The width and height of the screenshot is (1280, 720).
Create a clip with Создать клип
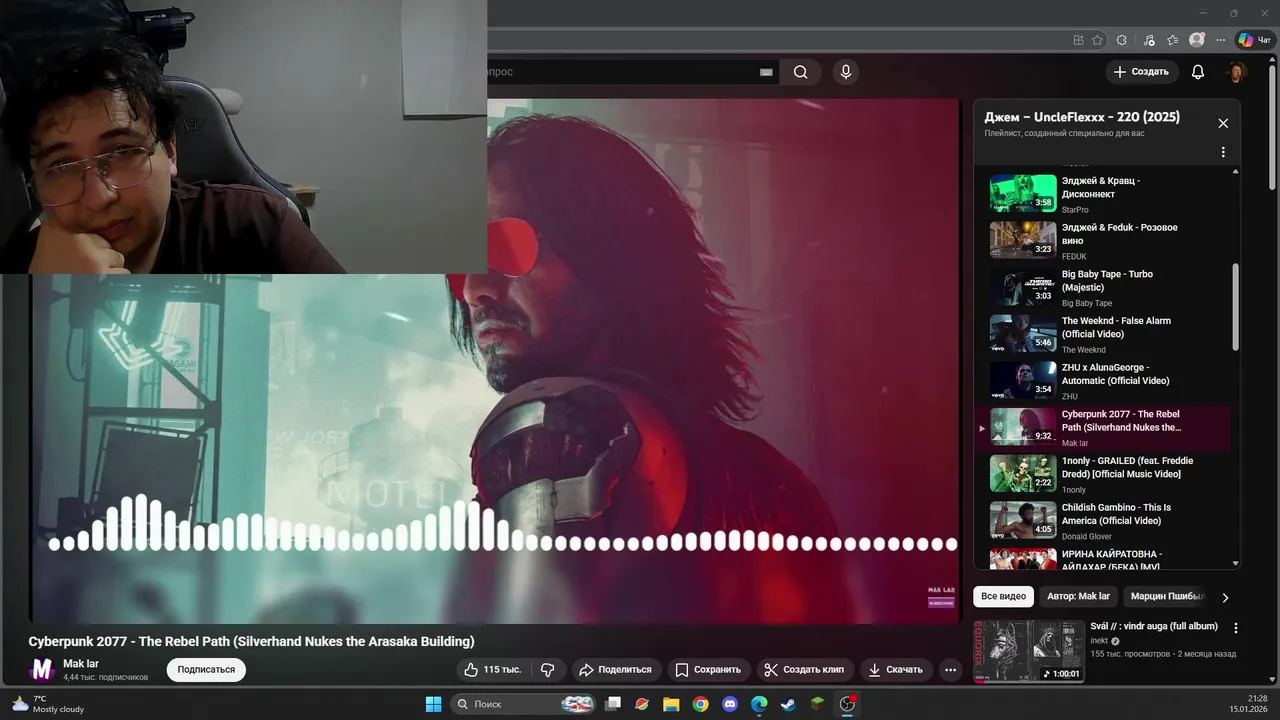pyautogui.click(x=804, y=669)
